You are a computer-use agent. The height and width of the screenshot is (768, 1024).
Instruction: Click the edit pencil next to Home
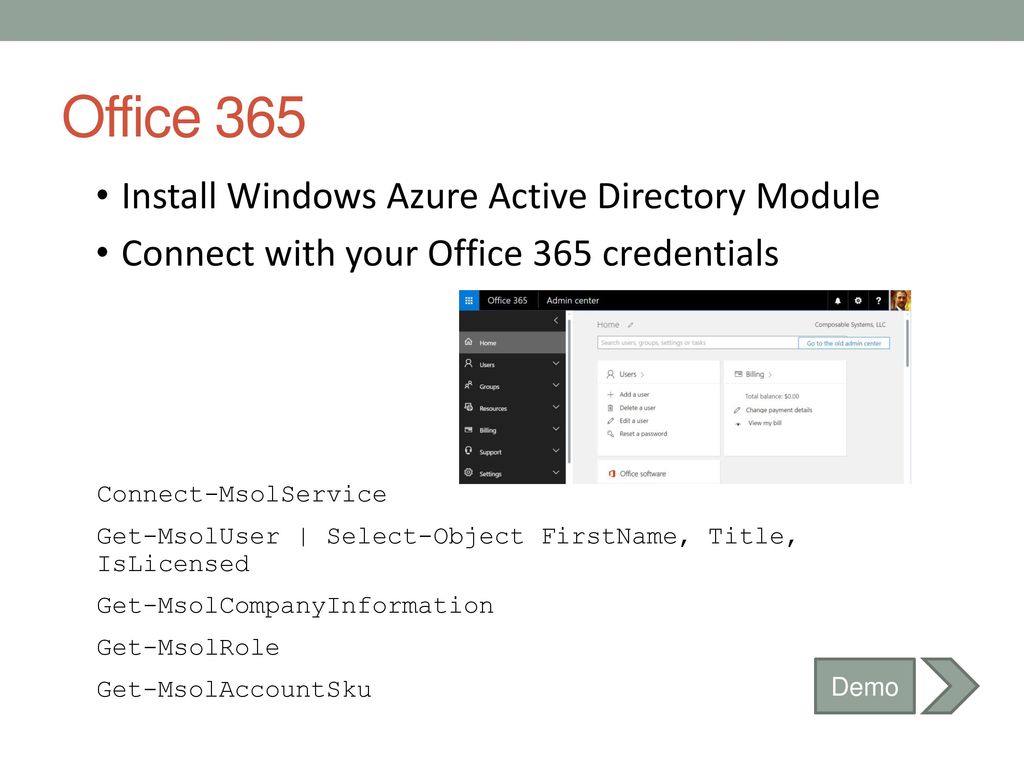[x=631, y=325]
